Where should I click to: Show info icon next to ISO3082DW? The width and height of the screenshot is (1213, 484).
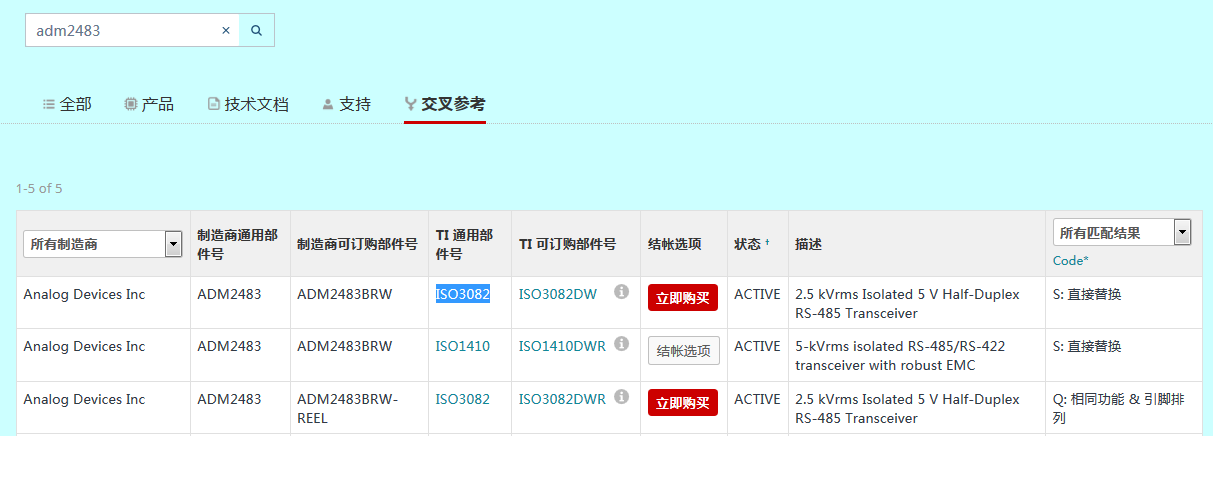tap(621, 292)
